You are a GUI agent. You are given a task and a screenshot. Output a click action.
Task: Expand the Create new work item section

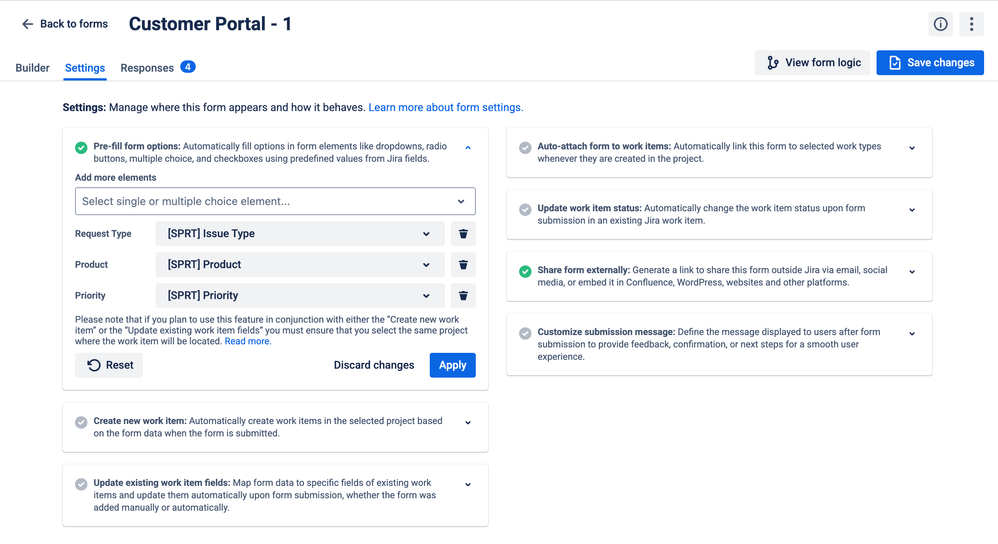pos(468,422)
